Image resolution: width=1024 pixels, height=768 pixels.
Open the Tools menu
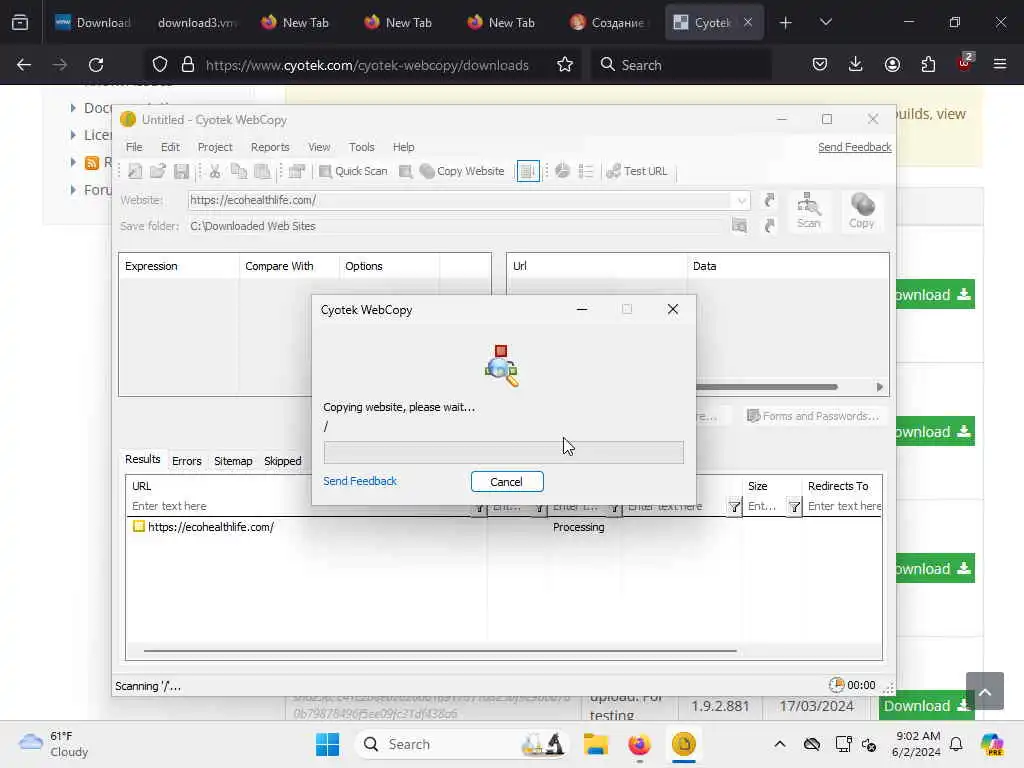pyautogui.click(x=361, y=147)
